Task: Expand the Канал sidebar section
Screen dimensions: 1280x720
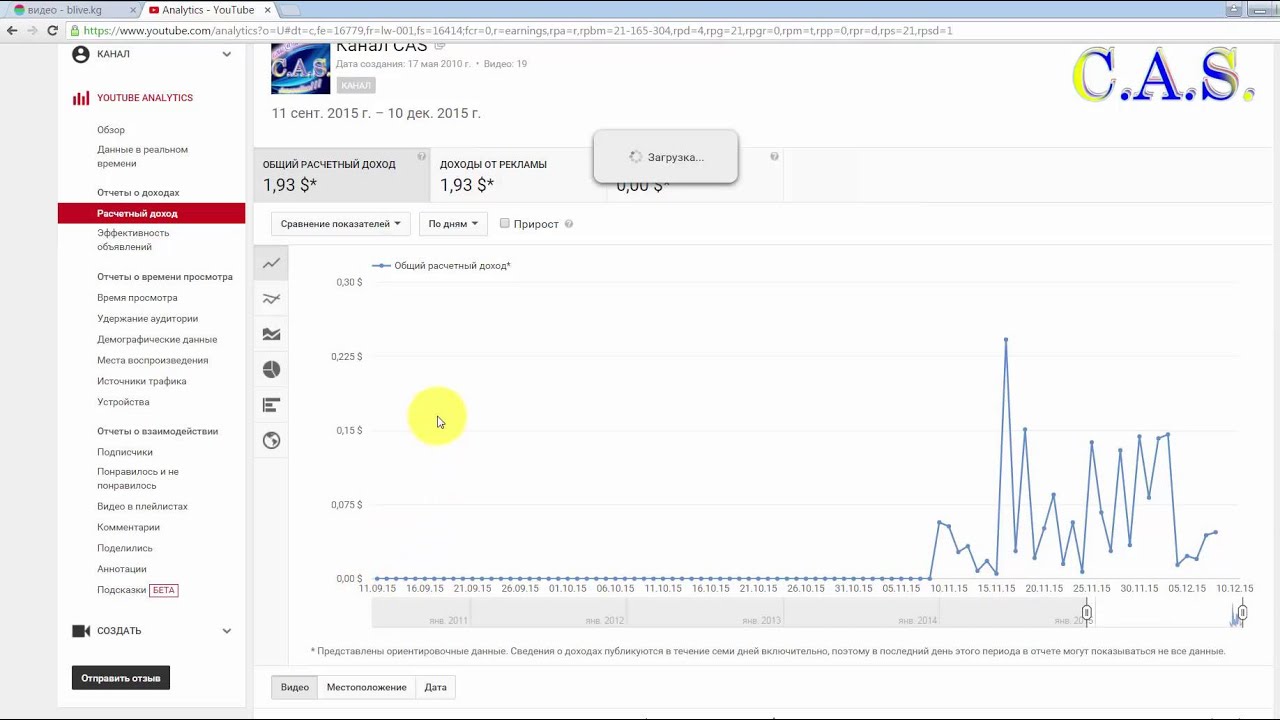Action: [227, 54]
